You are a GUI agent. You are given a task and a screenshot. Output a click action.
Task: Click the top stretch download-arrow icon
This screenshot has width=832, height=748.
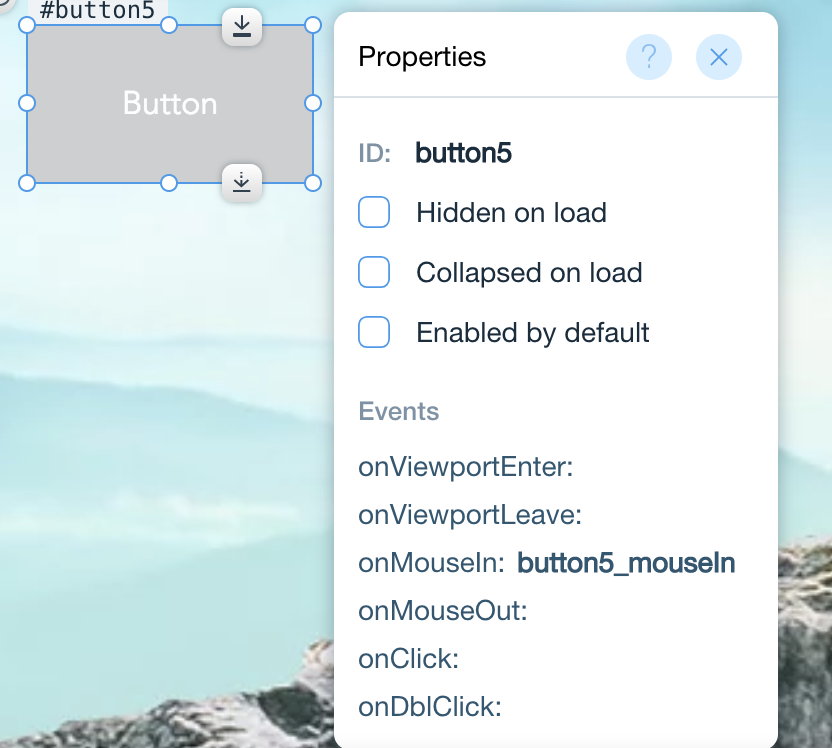[242, 27]
